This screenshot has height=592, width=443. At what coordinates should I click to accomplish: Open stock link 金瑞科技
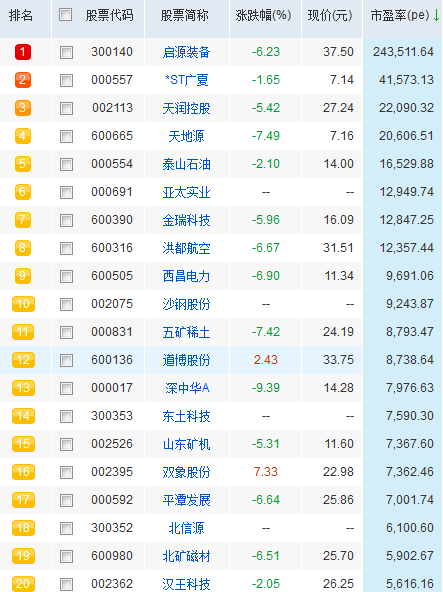186,220
